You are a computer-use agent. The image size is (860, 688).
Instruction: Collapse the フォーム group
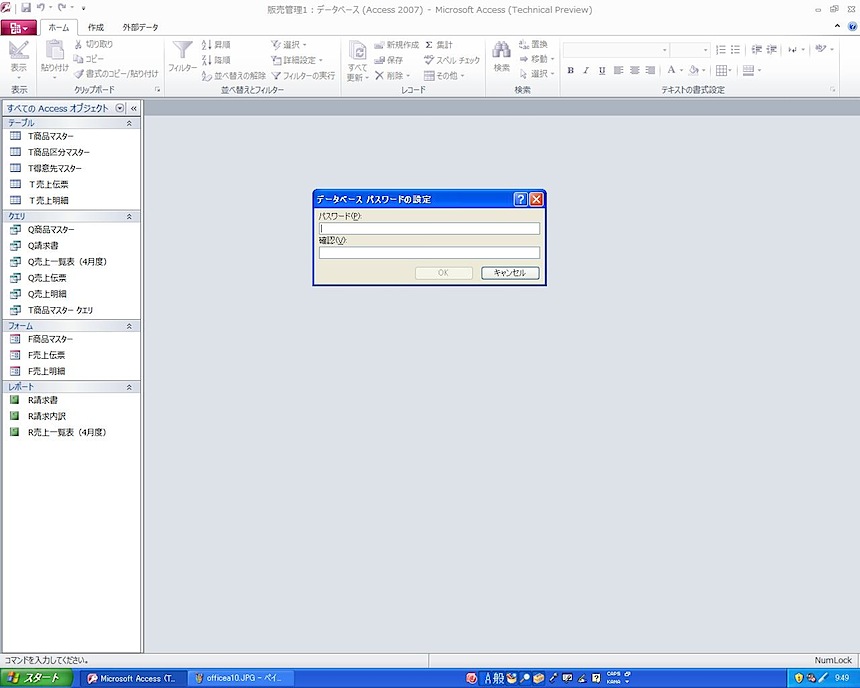[x=129, y=326]
